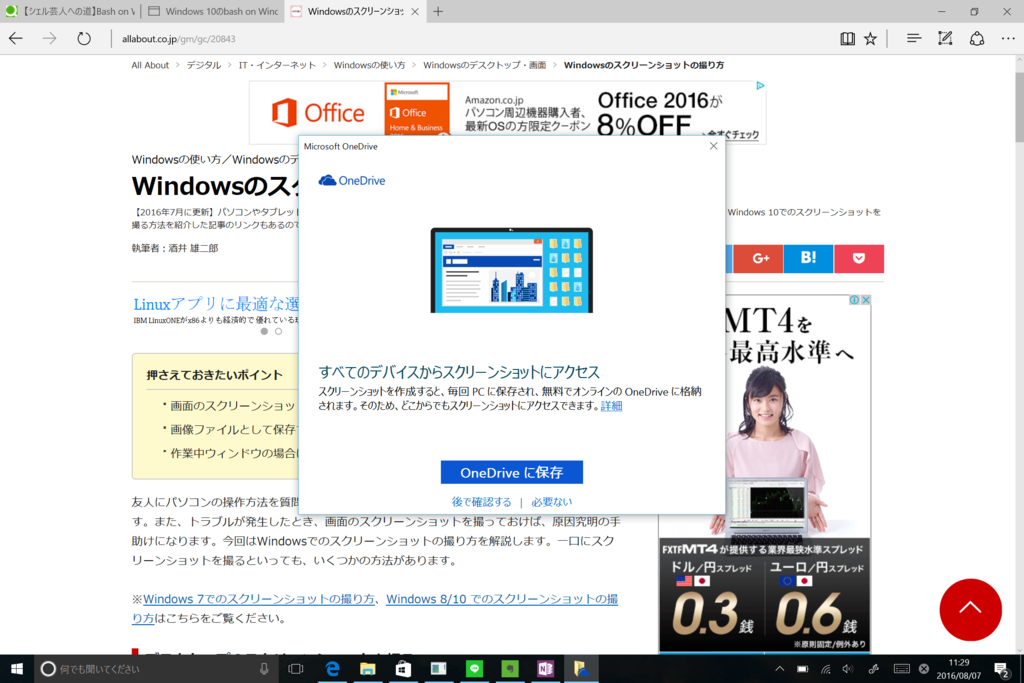Click the OneDrive に保存 button
The height and width of the screenshot is (683, 1024).
(511, 472)
